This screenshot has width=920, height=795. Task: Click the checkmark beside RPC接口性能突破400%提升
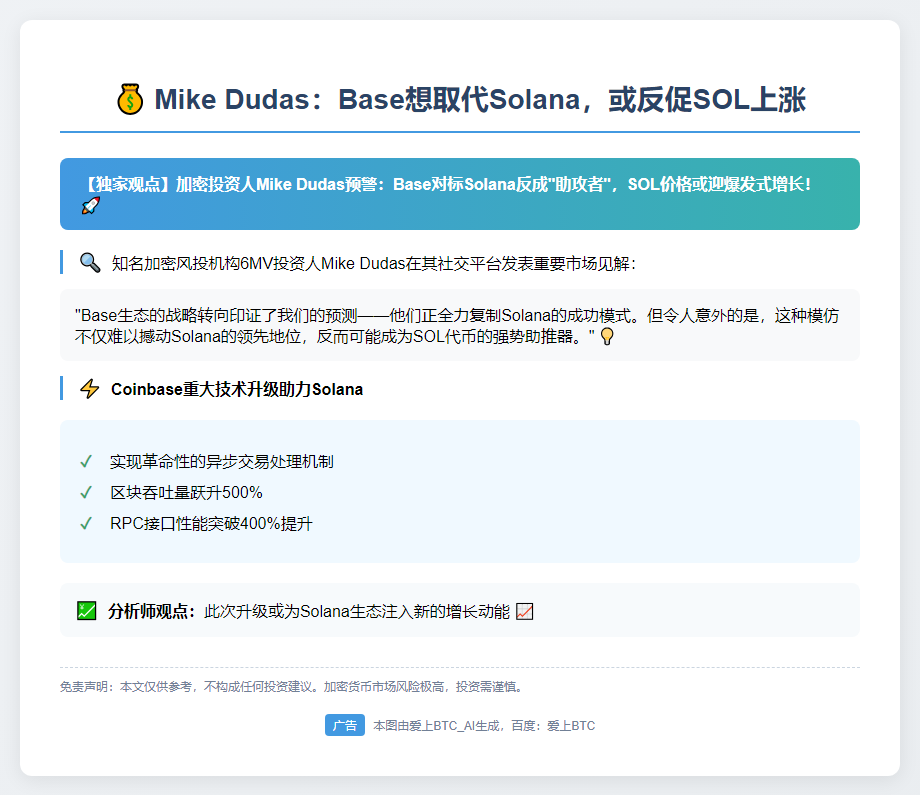pyautogui.click(x=86, y=523)
